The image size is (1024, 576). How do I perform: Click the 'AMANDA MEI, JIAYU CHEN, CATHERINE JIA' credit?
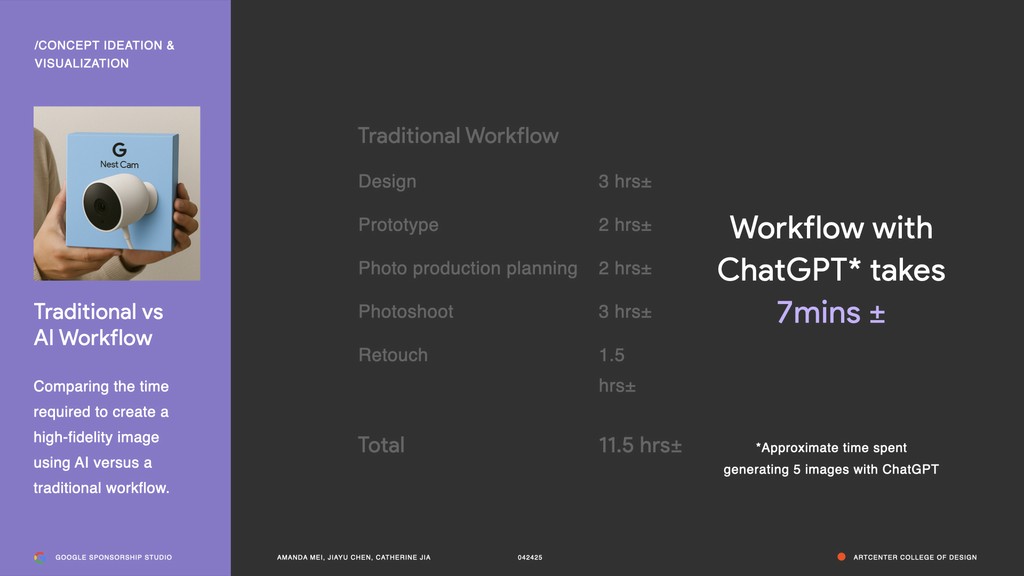point(353,557)
